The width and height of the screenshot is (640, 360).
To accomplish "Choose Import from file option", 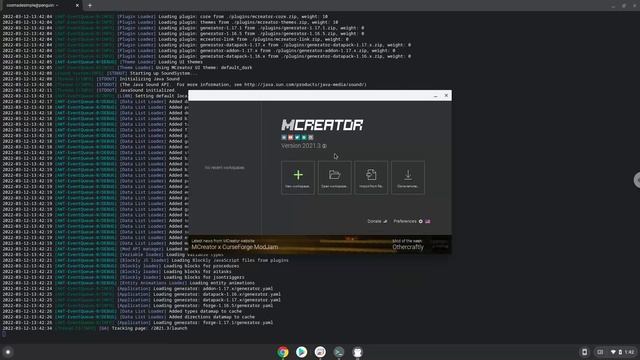I will [371, 178].
